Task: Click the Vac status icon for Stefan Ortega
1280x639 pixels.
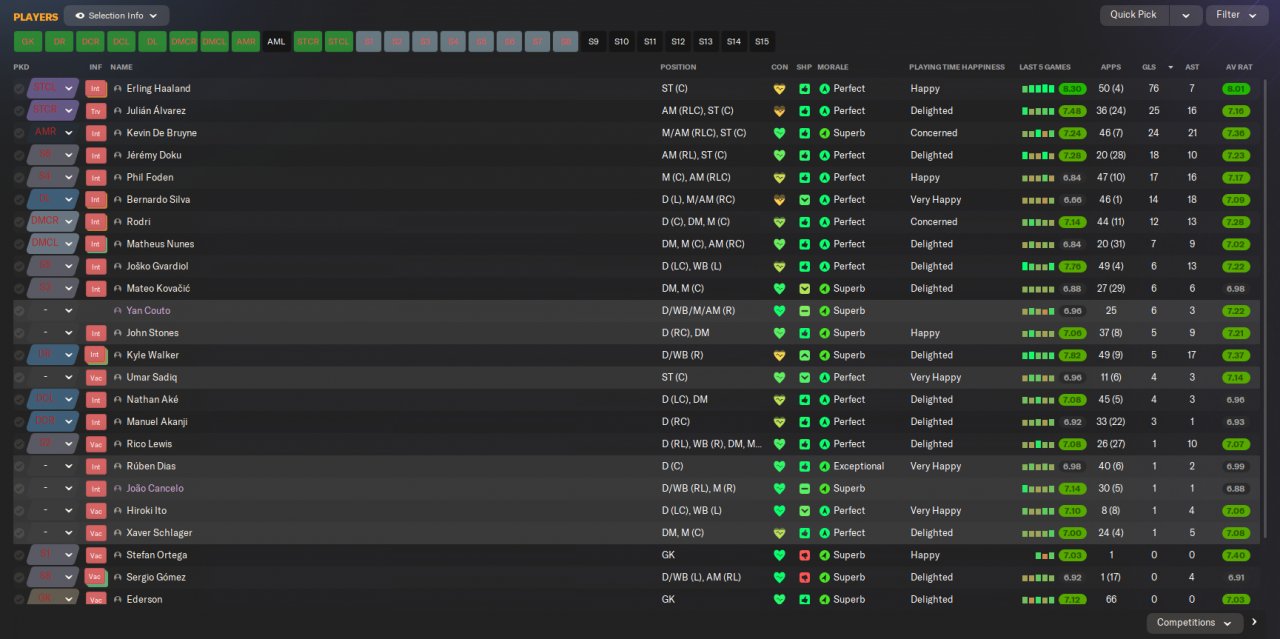Action: click(96, 555)
